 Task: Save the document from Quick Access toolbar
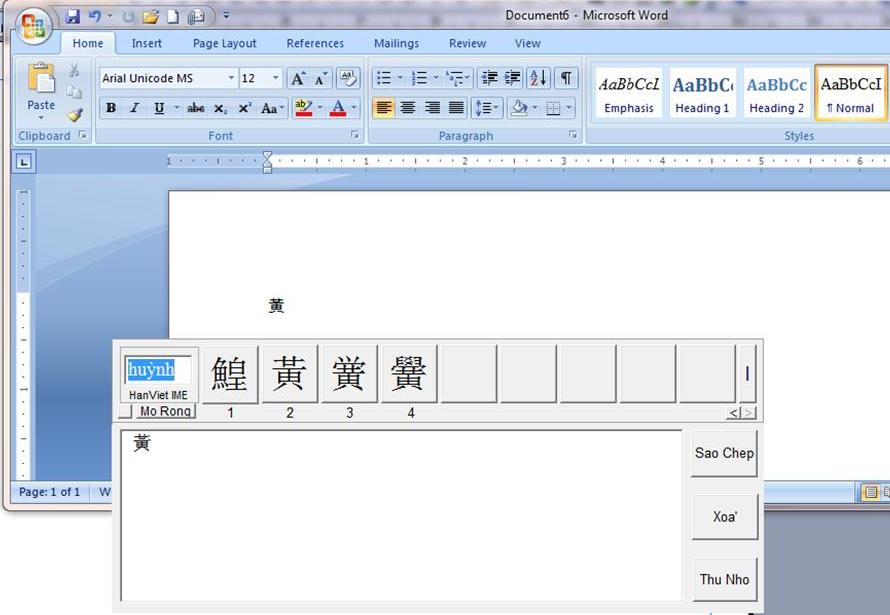click(72, 16)
